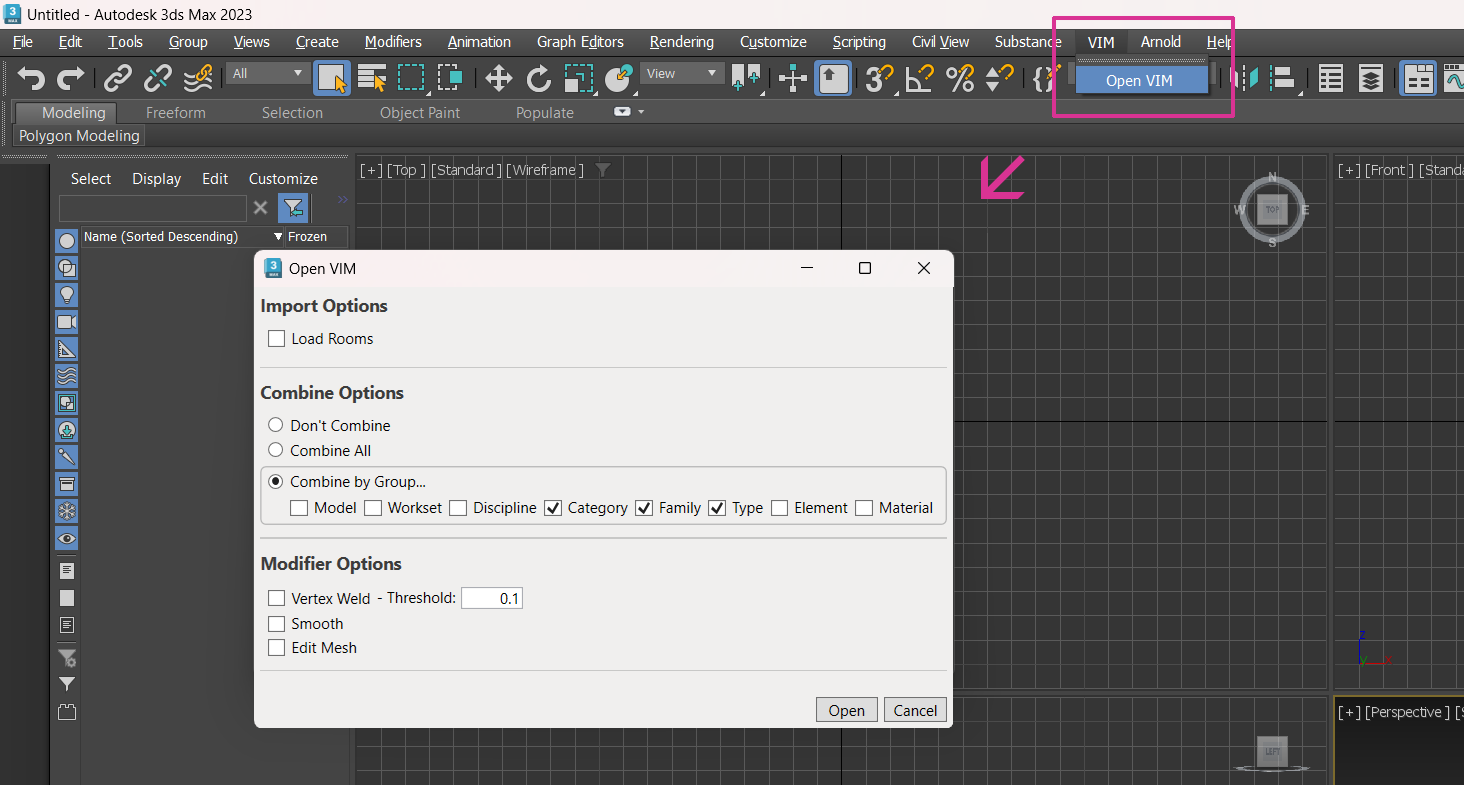Click the Unlink Selection broken-chain icon
This screenshot has height=785, width=1464.
point(158,78)
